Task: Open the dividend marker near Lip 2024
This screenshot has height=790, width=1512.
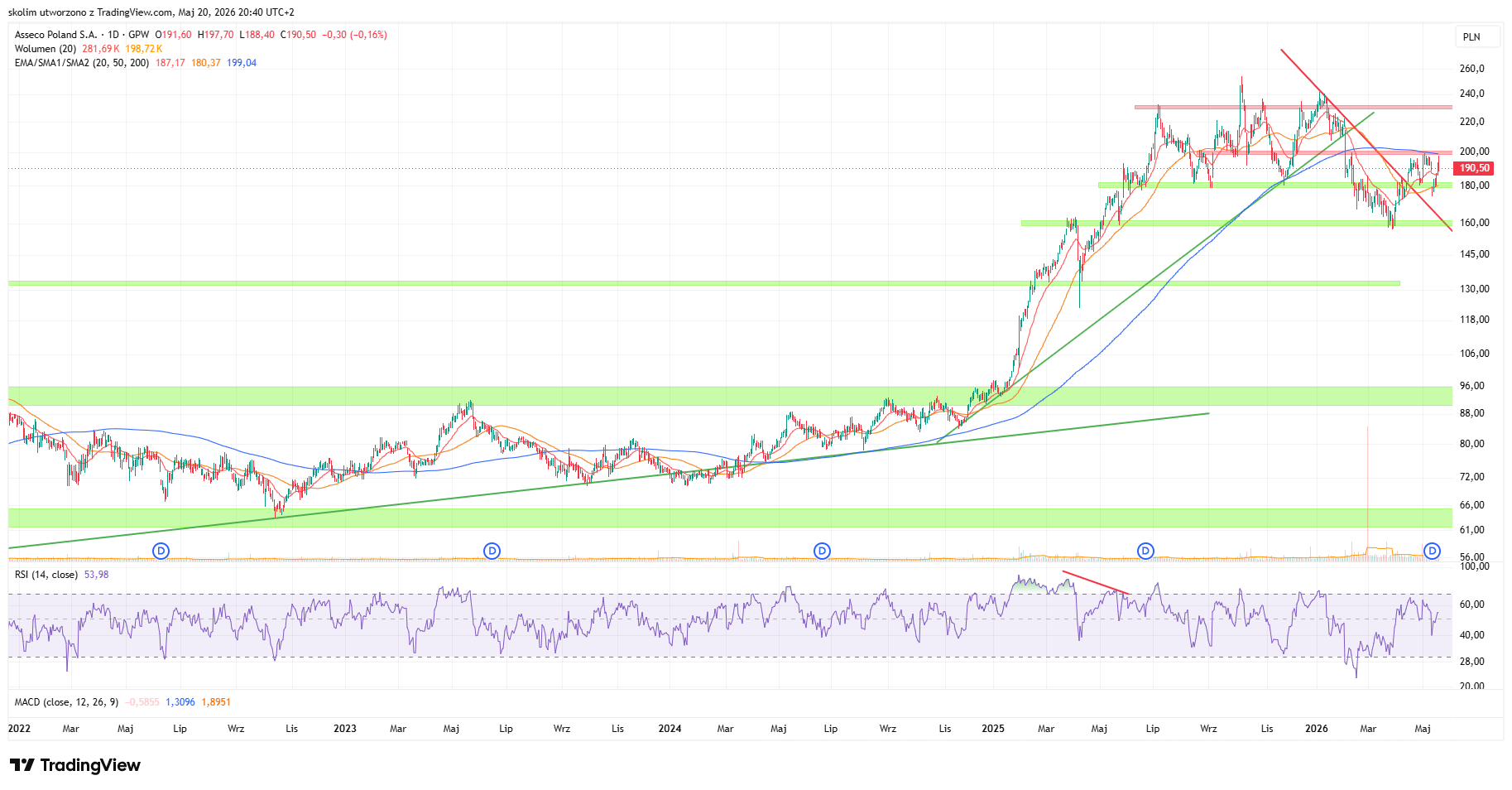Action: pos(822,551)
